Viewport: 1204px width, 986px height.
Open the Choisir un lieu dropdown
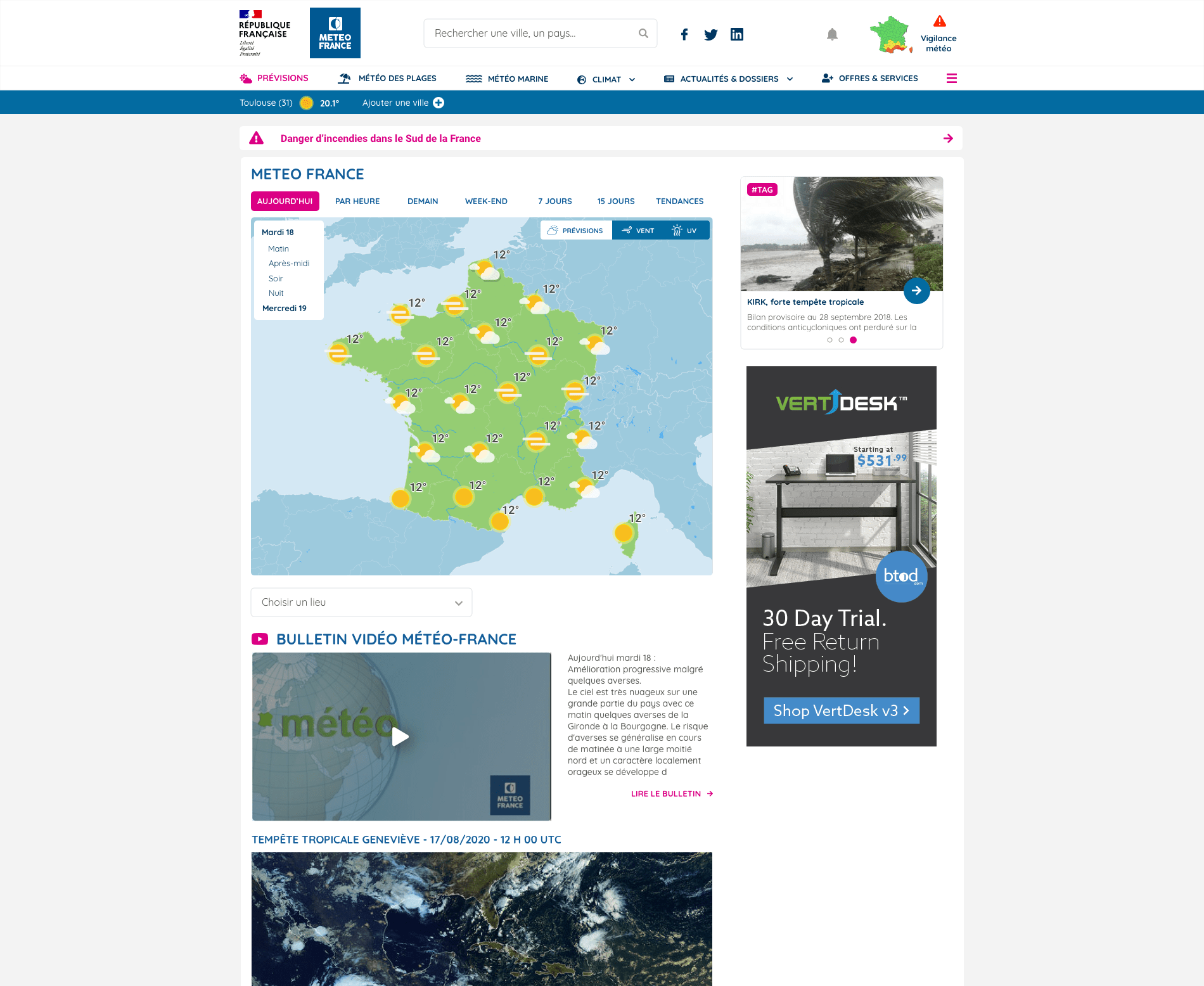(x=361, y=602)
